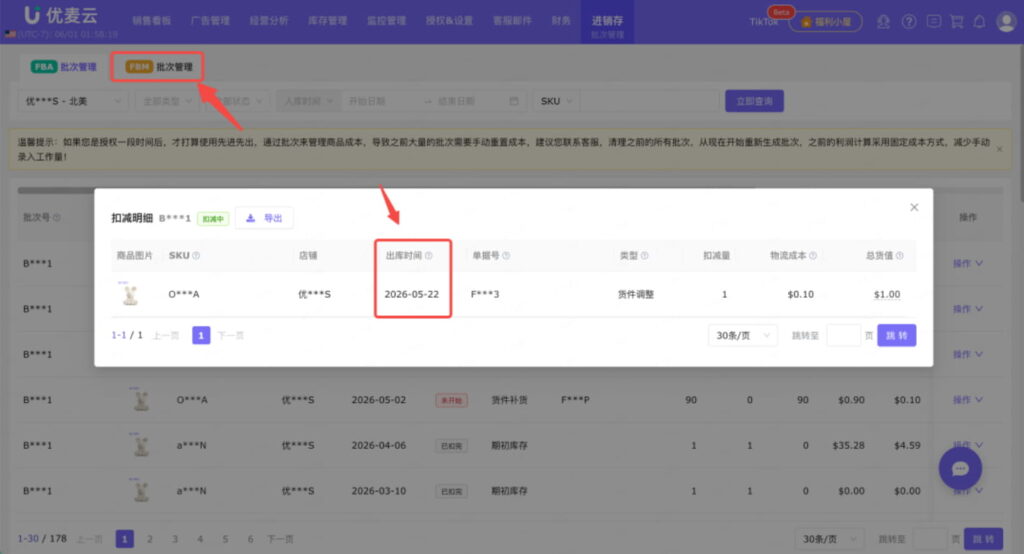1024x554 pixels.
Task: Open the 全部类型 dropdown
Action: click(166, 101)
